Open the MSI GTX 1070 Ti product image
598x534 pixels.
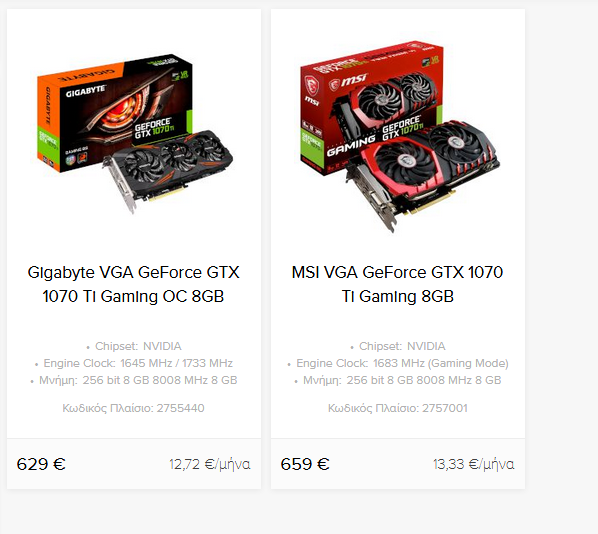[398, 136]
